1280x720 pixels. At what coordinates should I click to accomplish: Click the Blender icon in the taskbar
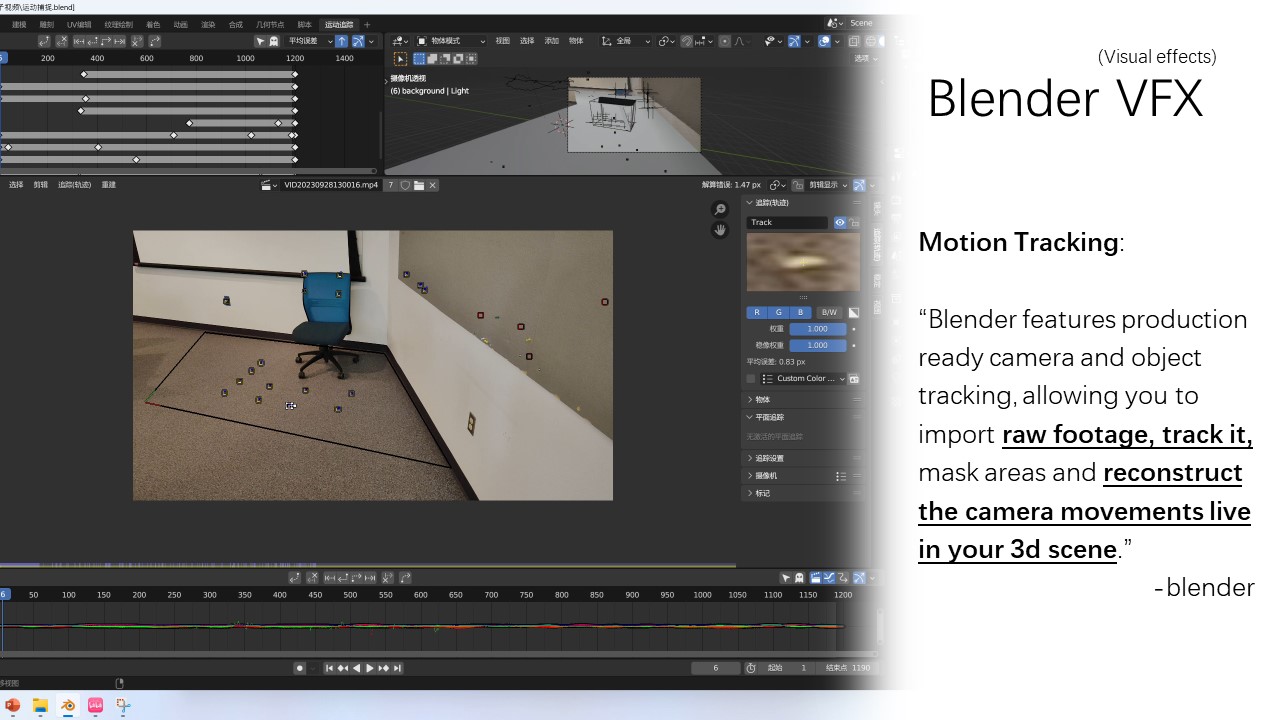68,705
